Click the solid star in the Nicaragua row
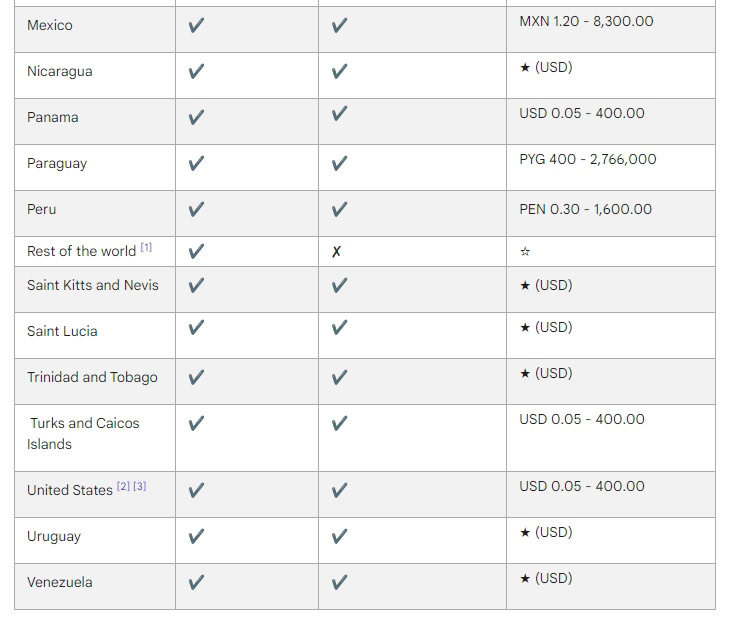 click(525, 68)
